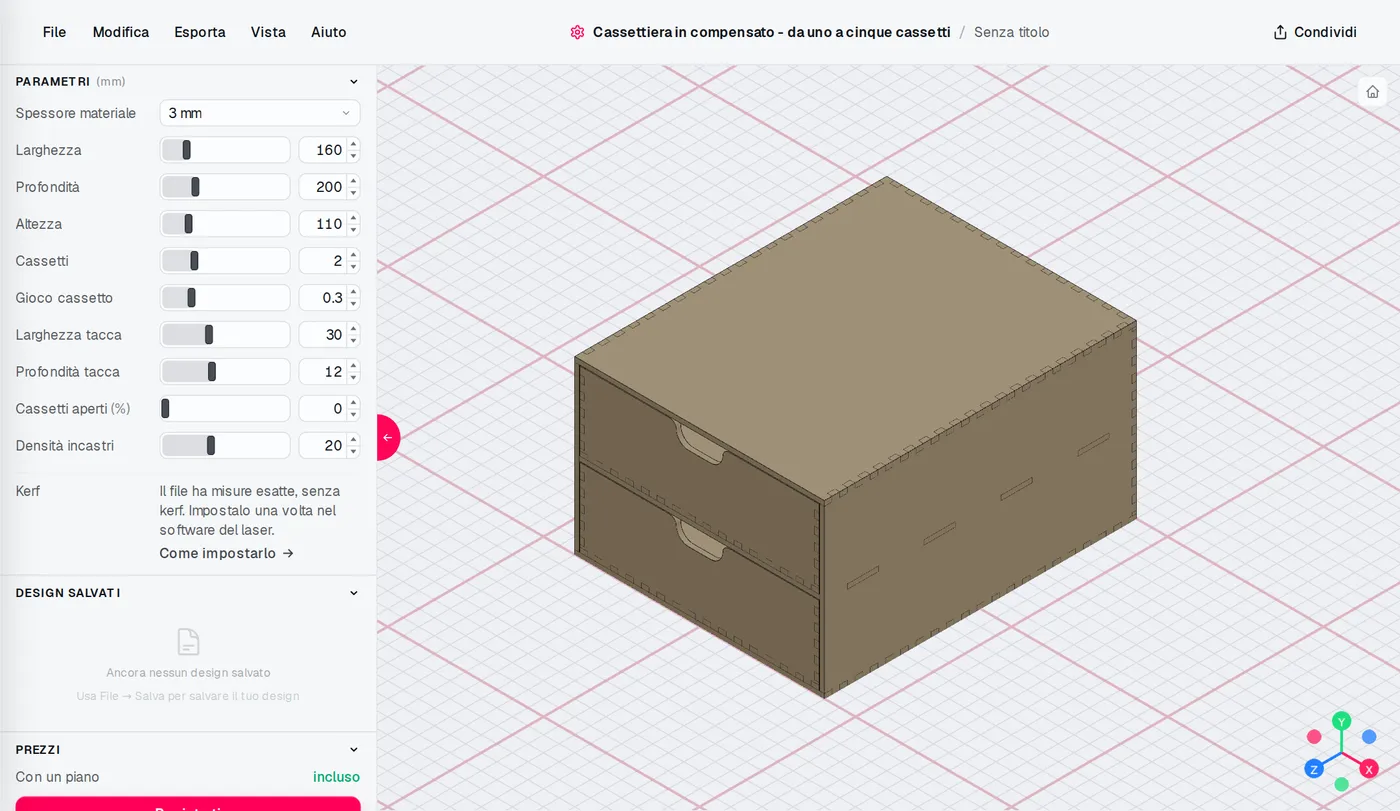The image size is (1400, 811).
Task: Click the green 'incluso' price label
Action: tap(336, 777)
